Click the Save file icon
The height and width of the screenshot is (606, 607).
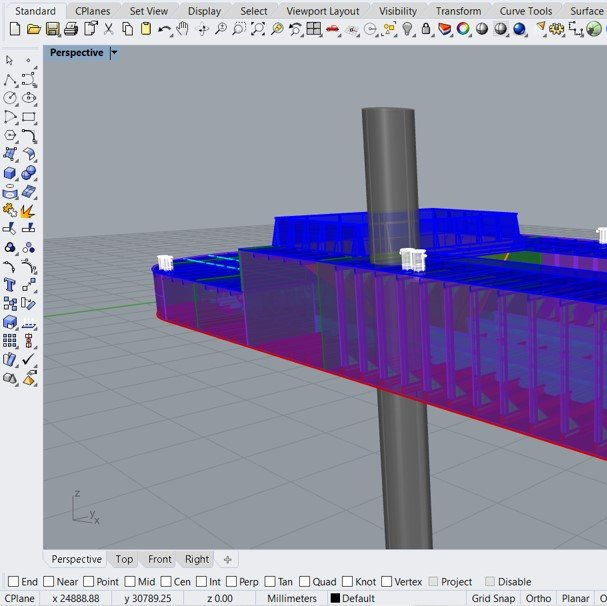tap(52, 29)
